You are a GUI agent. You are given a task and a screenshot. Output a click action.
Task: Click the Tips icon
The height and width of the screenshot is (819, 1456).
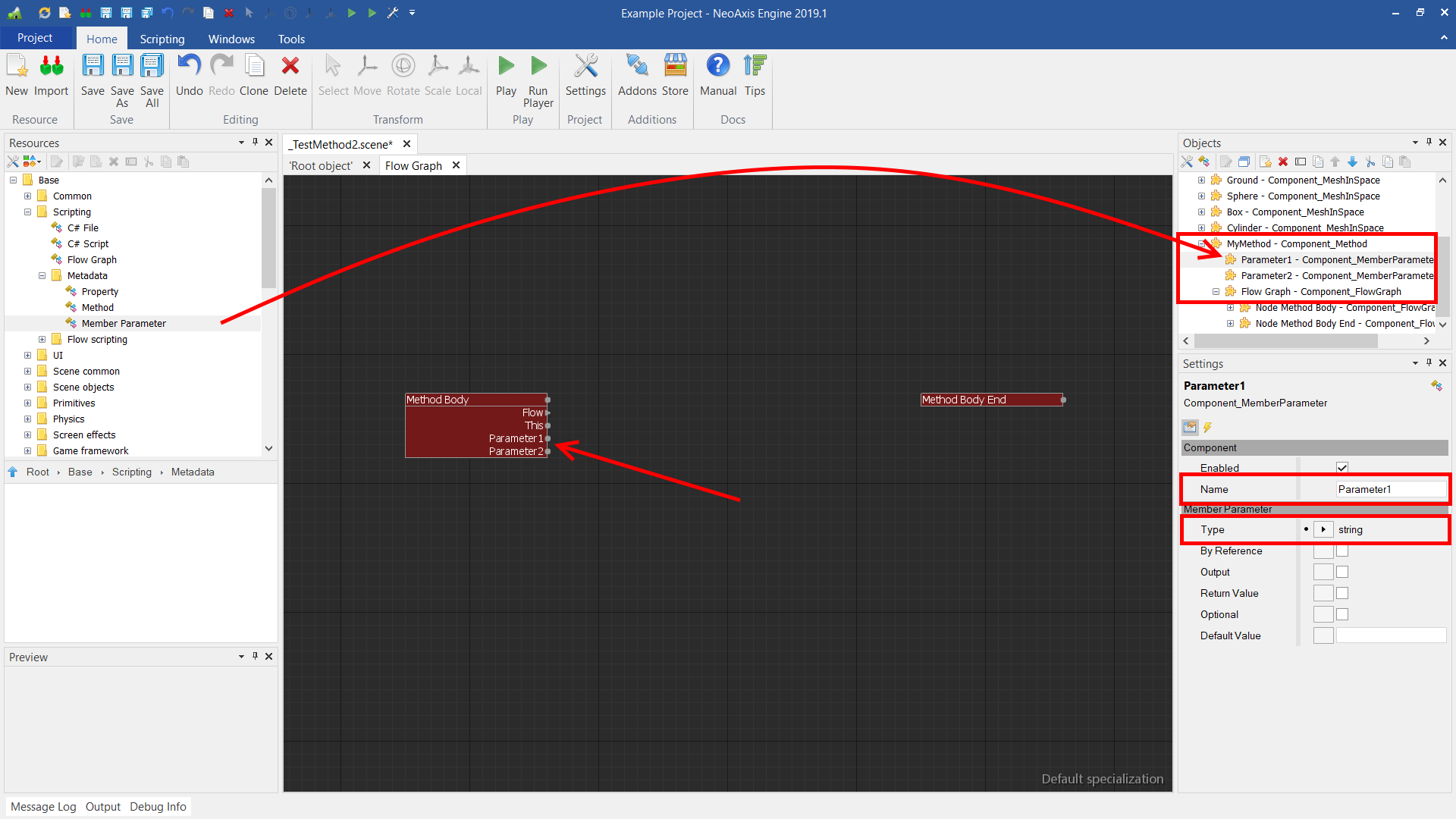755,67
